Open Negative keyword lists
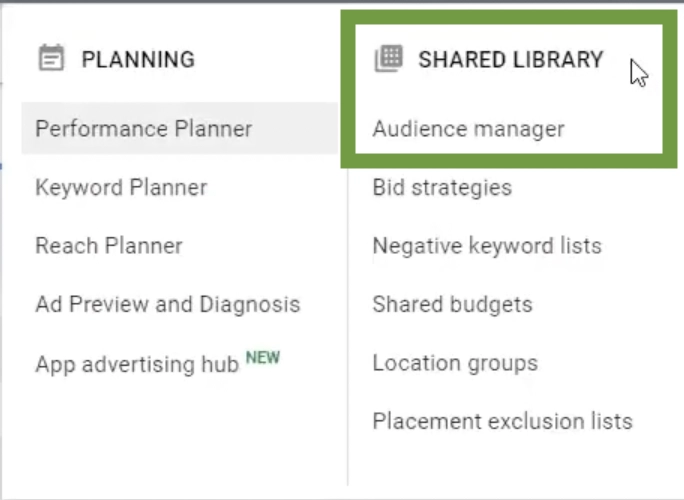 click(487, 245)
